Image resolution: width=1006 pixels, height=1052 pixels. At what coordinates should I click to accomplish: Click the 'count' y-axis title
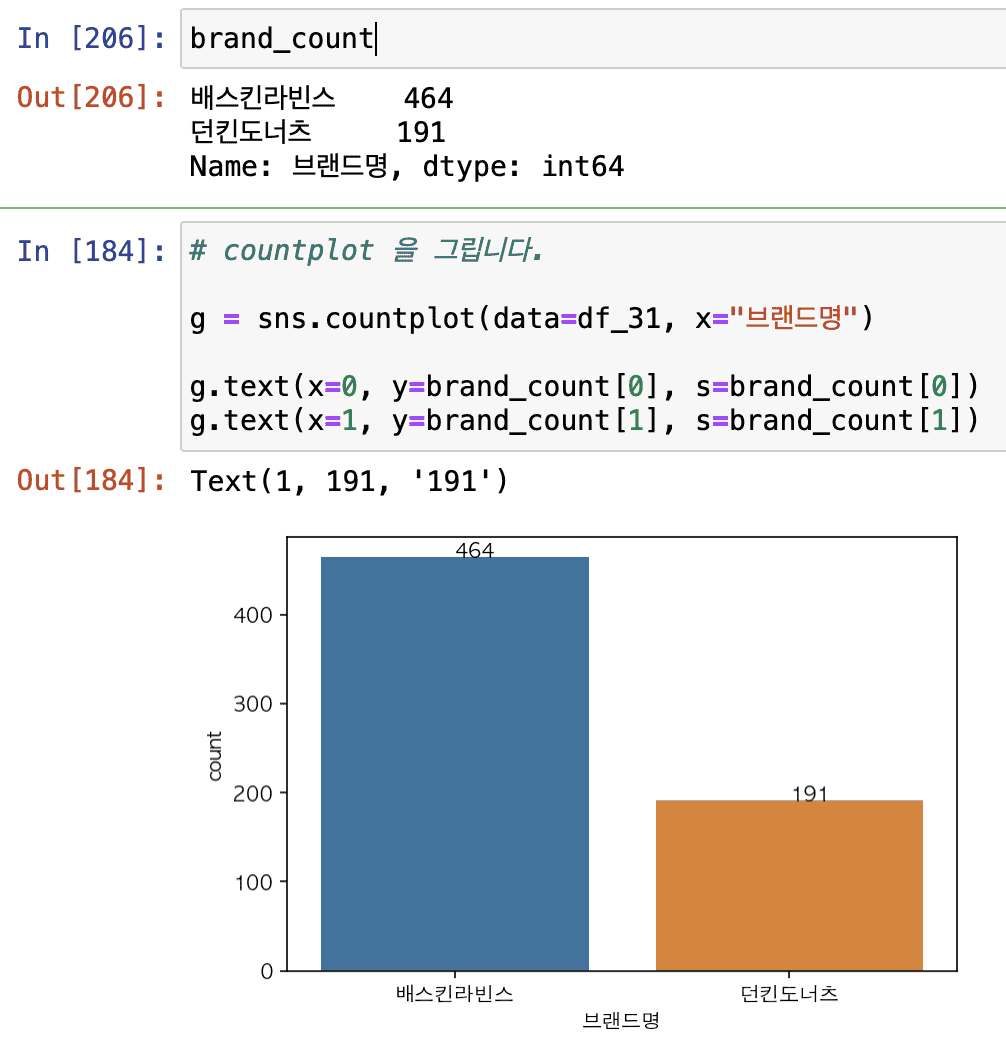click(x=214, y=756)
